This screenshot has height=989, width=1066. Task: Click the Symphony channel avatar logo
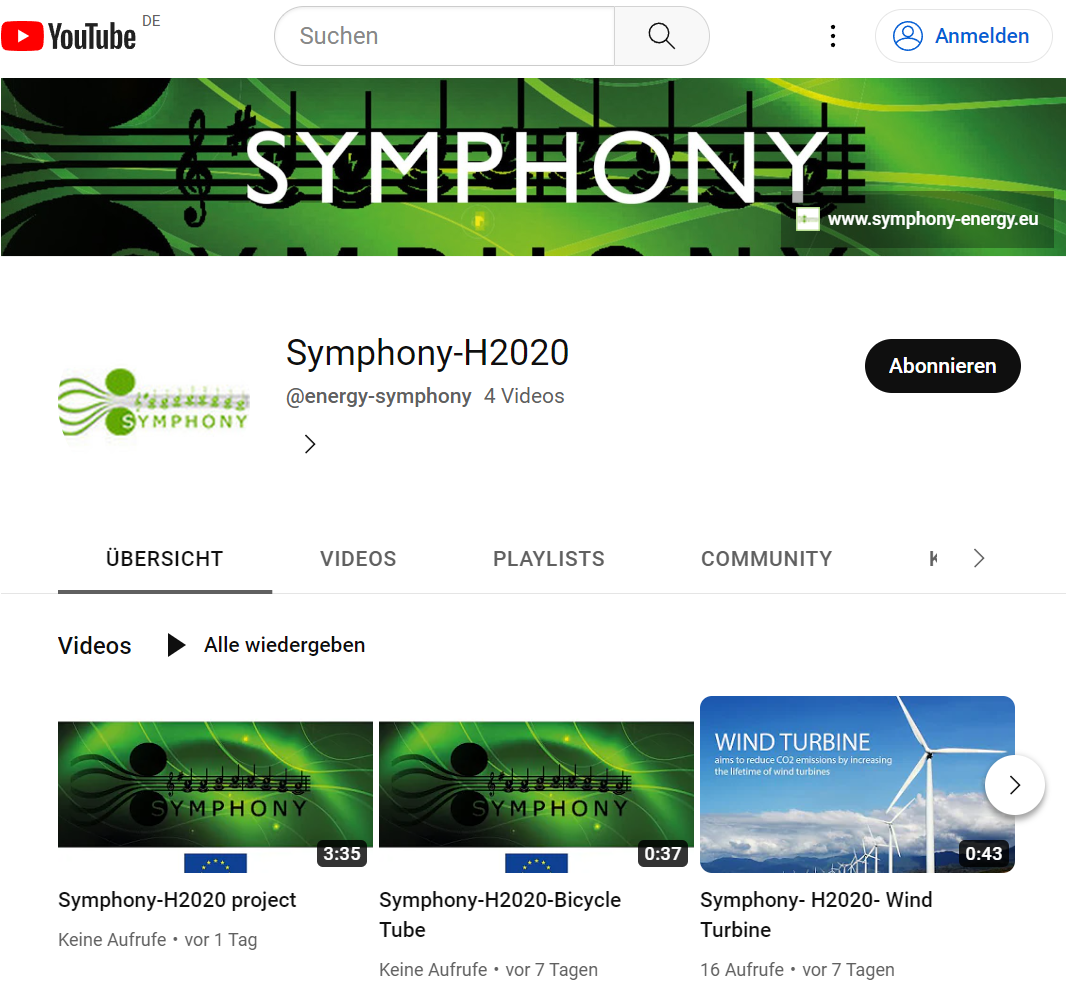pyautogui.click(x=154, y=403)
